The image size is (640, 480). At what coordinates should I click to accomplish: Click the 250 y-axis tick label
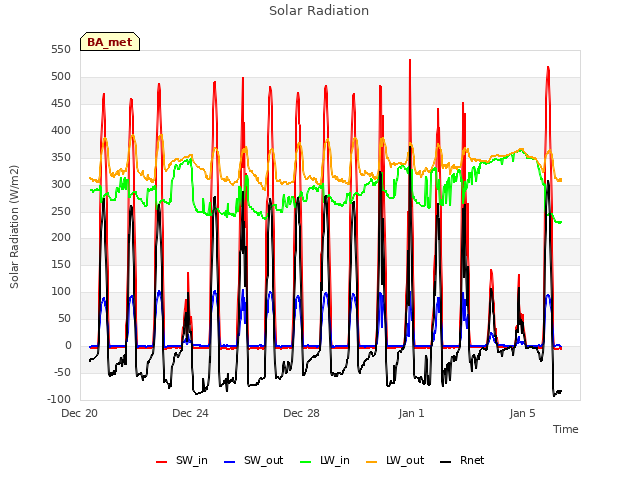click(61, 211)
